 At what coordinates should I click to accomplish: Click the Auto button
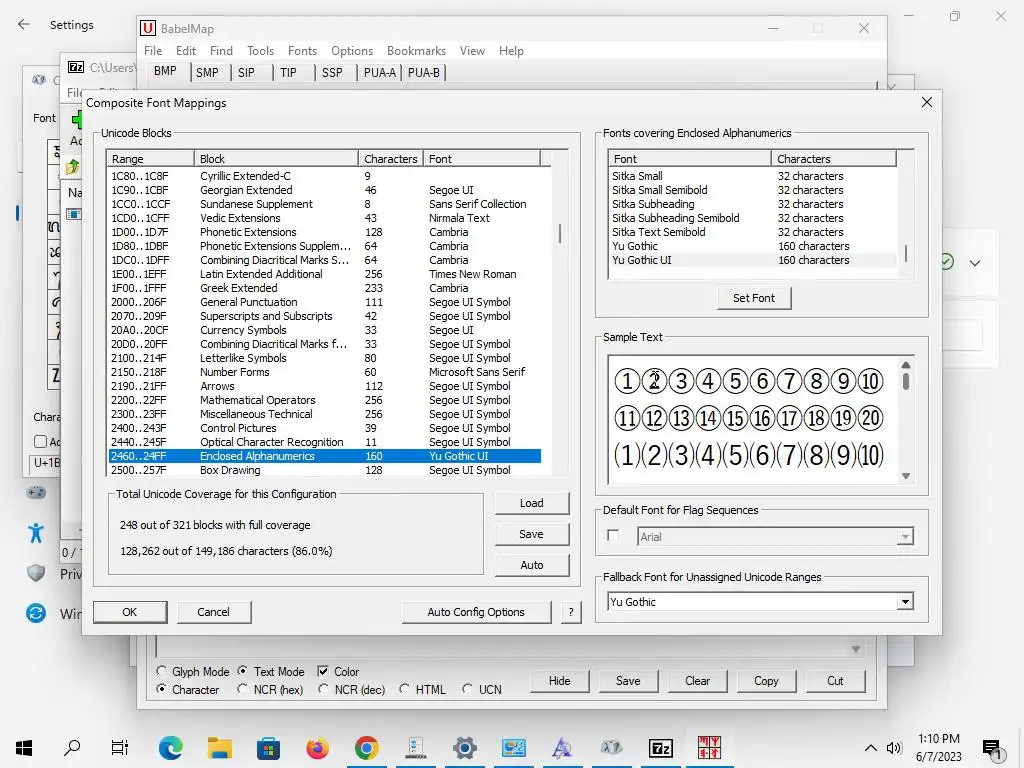[532, 565]
